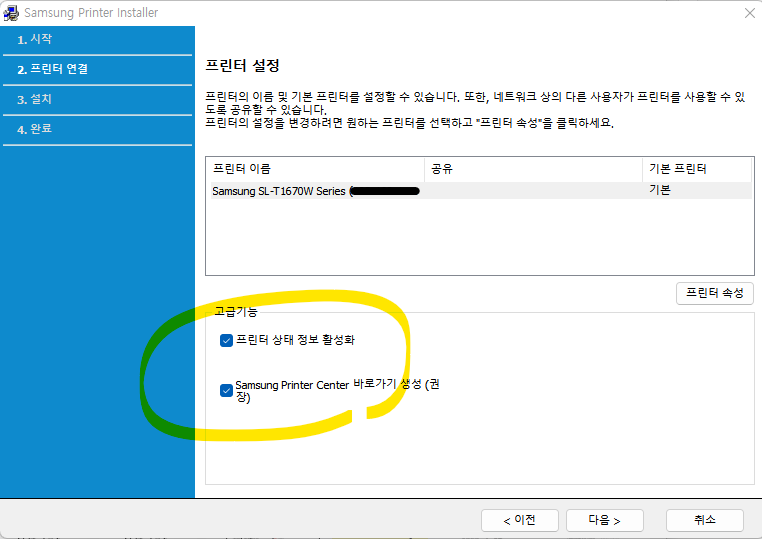Click the 프린터 이름 column header
The image size is (762, 539).
coord(315,169)
